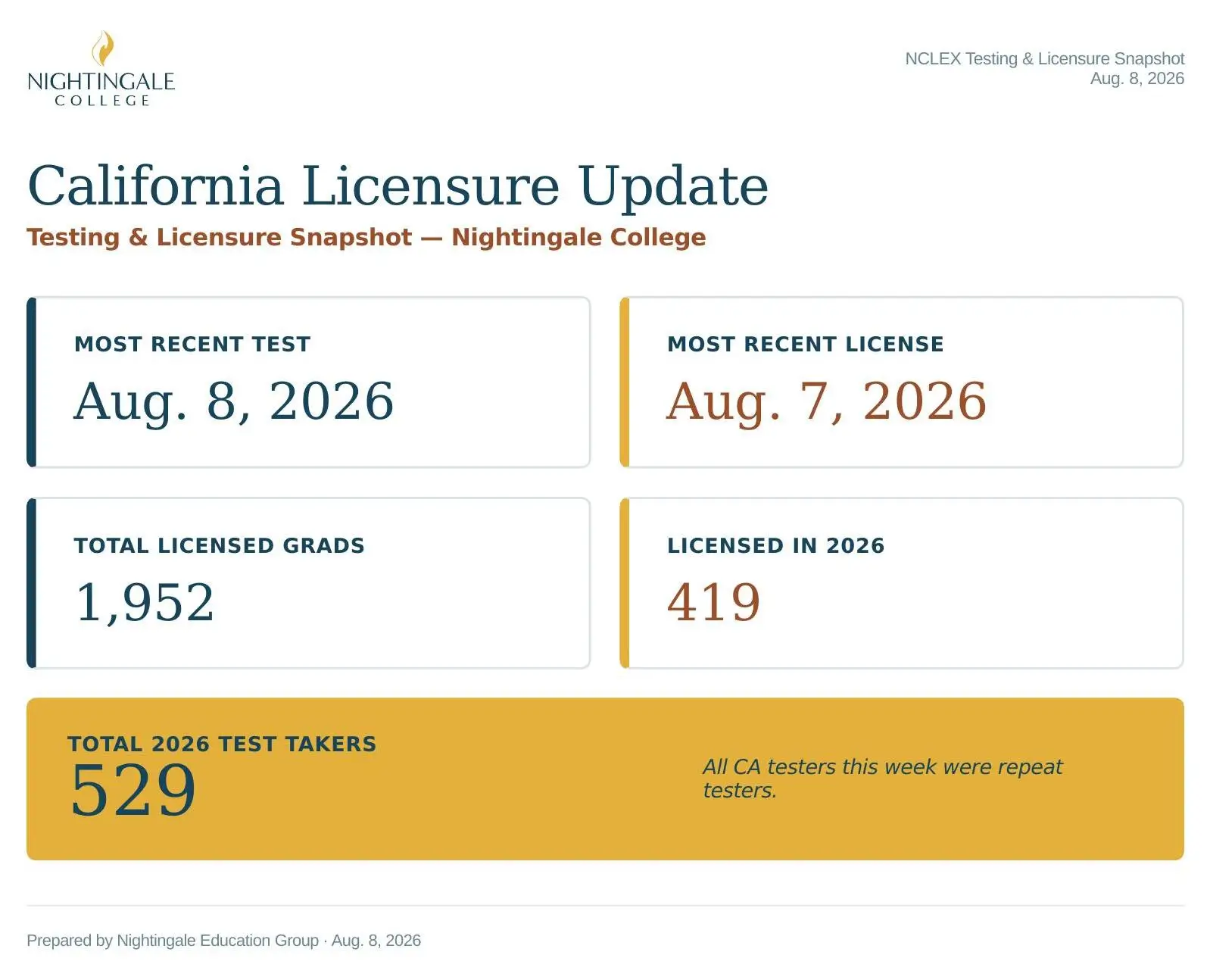The height and width of the screenshot is (980, 1210).
Task: Click the footer 'Prepared by Nightingale Education Group'
Action: [173, 941]
